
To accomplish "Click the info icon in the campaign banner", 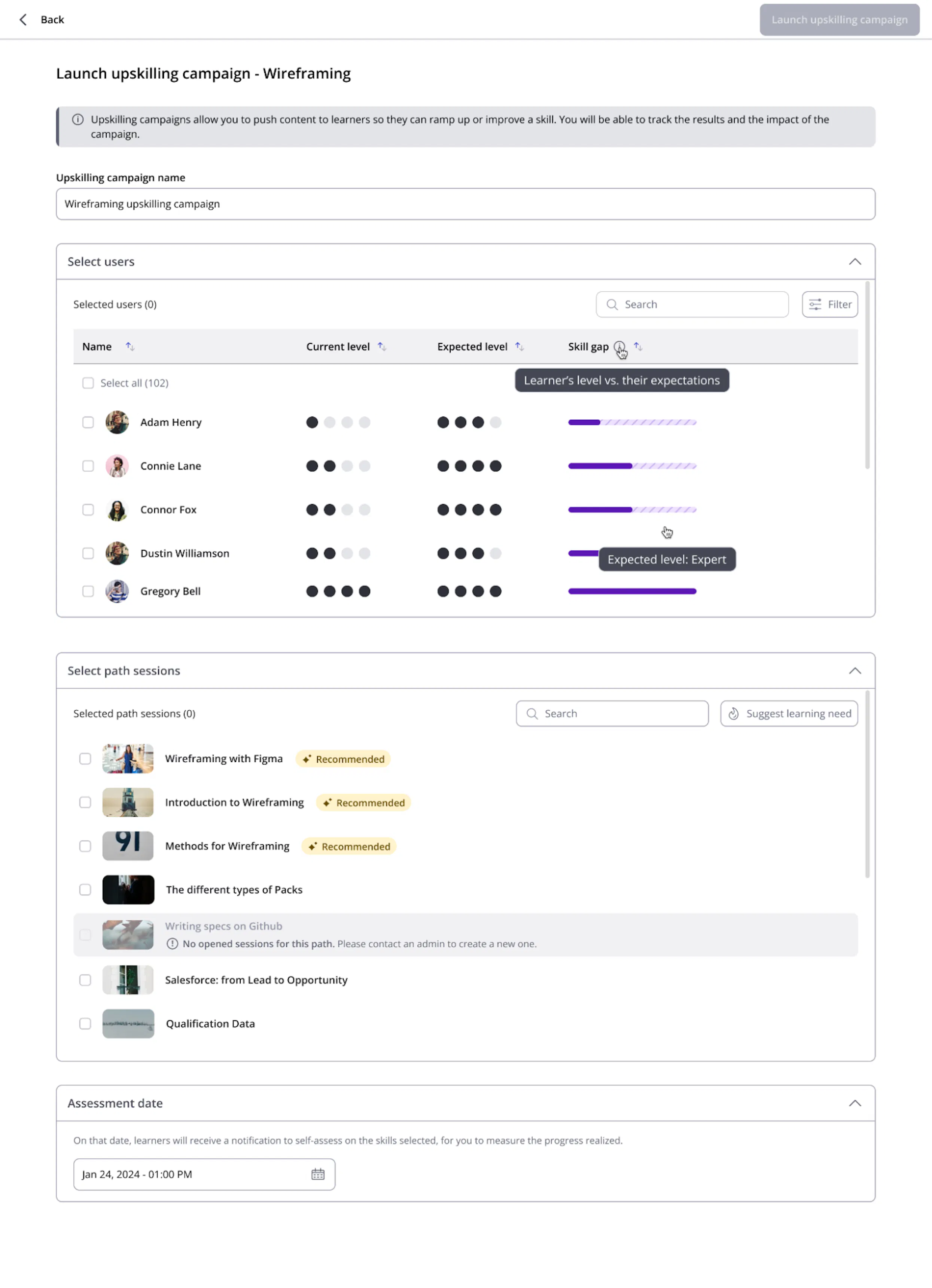I will (78, 119).
